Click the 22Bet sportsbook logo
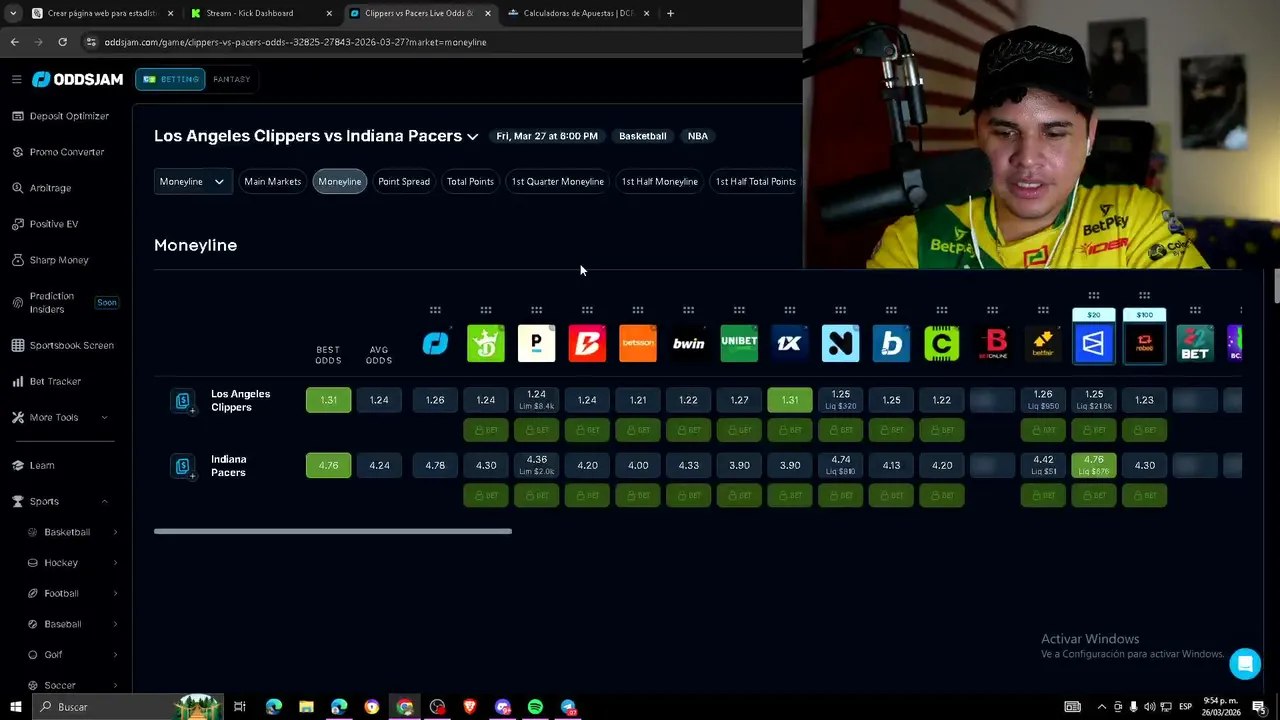Viewport: 1280px width, 720px height. coord(1195,343)
